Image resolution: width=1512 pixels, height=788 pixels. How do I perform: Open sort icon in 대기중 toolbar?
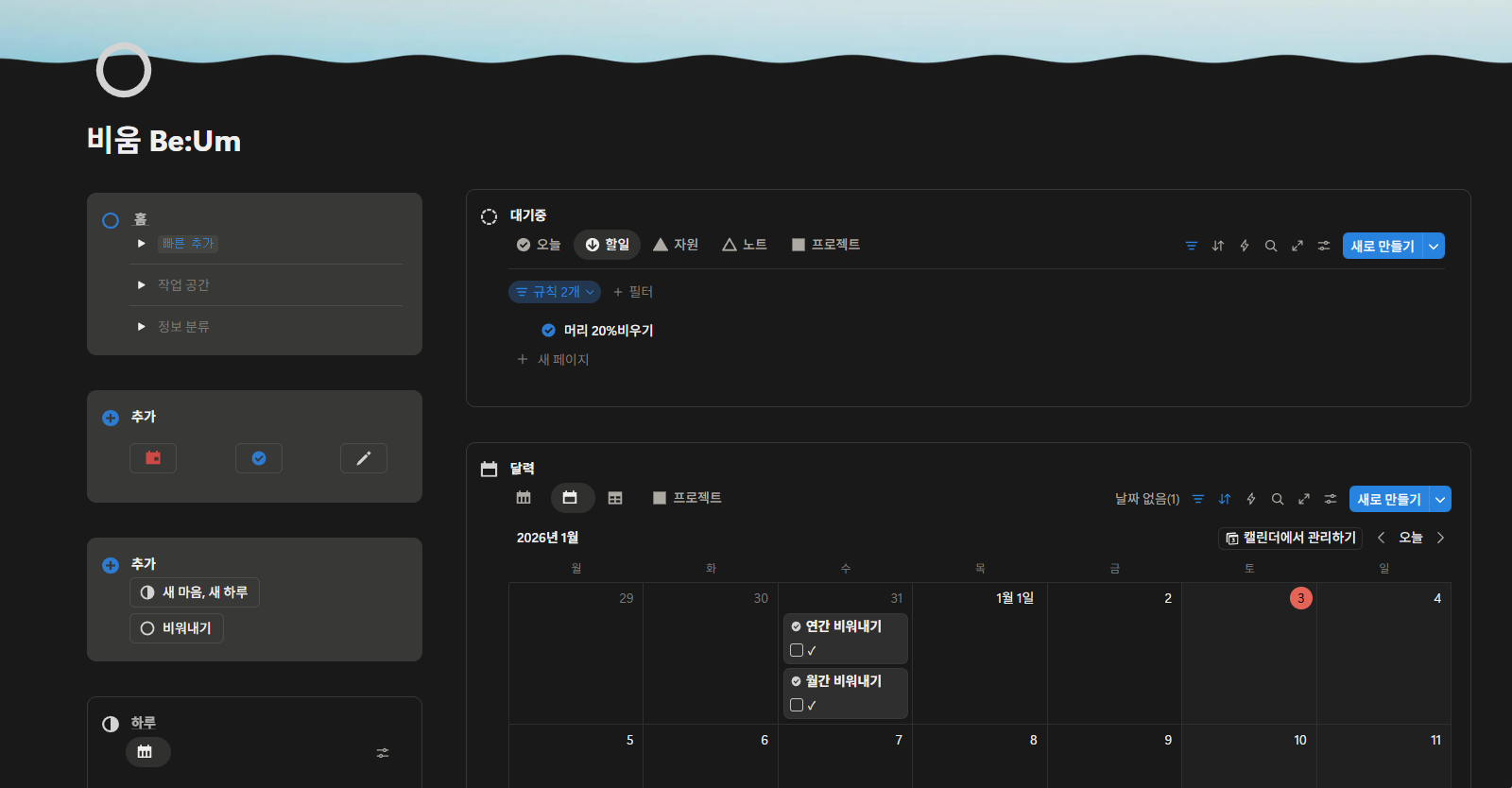tap(1218, 246)
